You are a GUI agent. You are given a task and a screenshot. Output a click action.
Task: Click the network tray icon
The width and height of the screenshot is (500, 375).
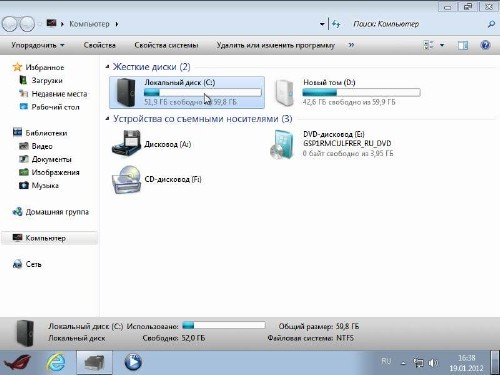(x=418, y=363)
